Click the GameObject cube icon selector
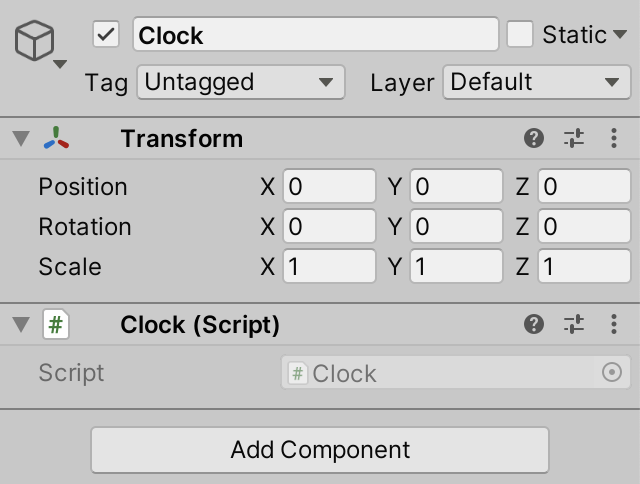Image resolution: width=640 pixels, height=484 pixels. point(40,44)
